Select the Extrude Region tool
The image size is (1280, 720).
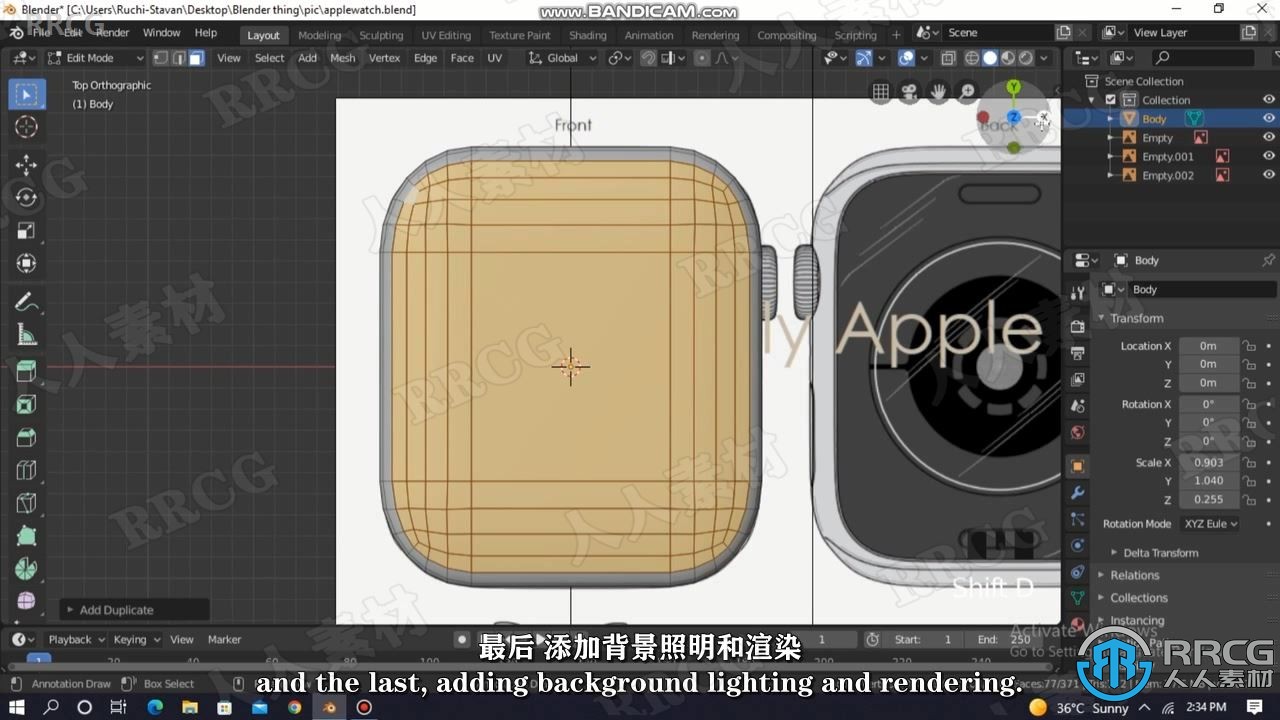pyautogui.click(x=26, y=372)
